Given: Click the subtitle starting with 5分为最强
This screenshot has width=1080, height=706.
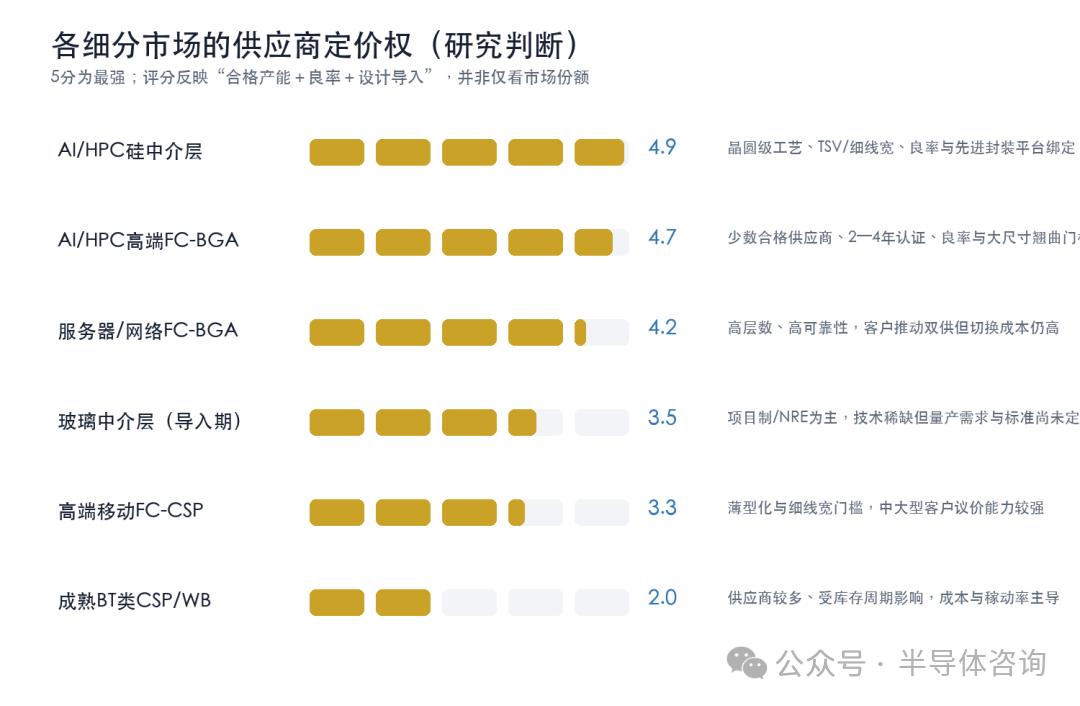Looking at the screenshot, I should (x=320, y=77).
